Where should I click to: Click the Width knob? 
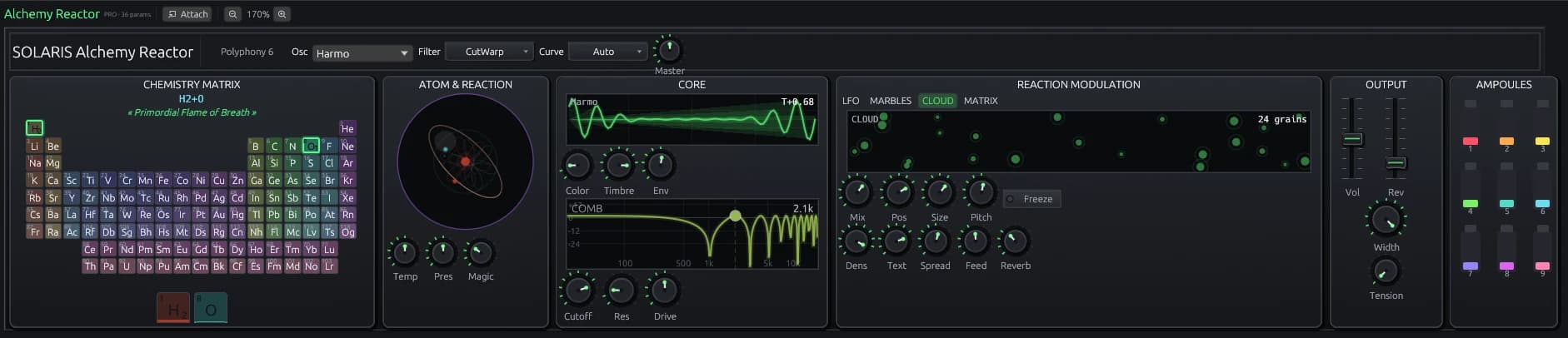pos(1386,221)
